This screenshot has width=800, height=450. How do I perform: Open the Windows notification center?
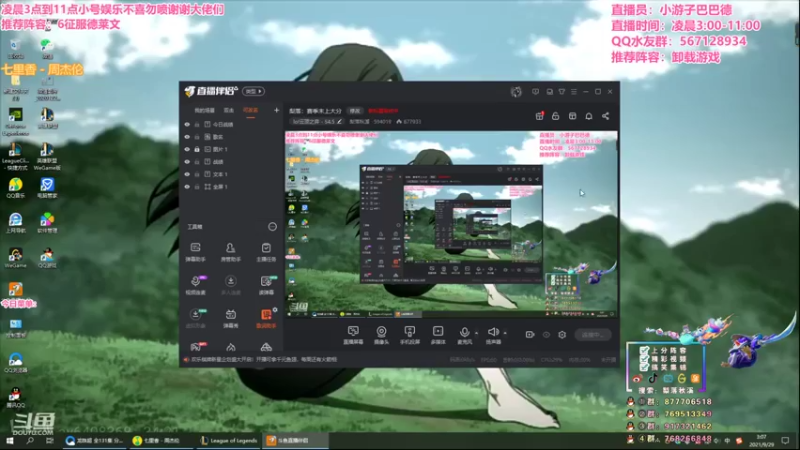coord(786,441)
